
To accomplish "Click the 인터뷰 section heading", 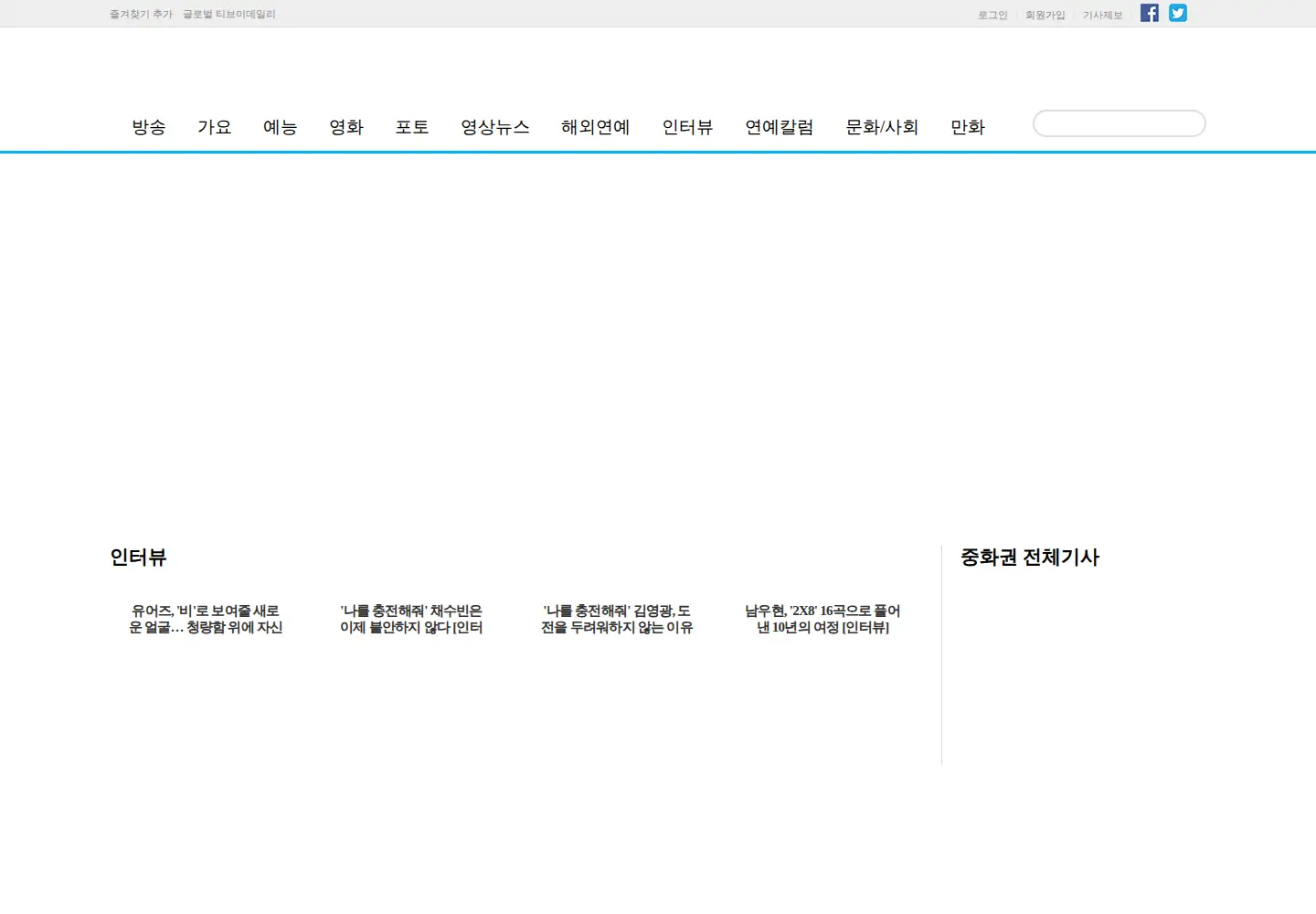I will pos(138,558).
